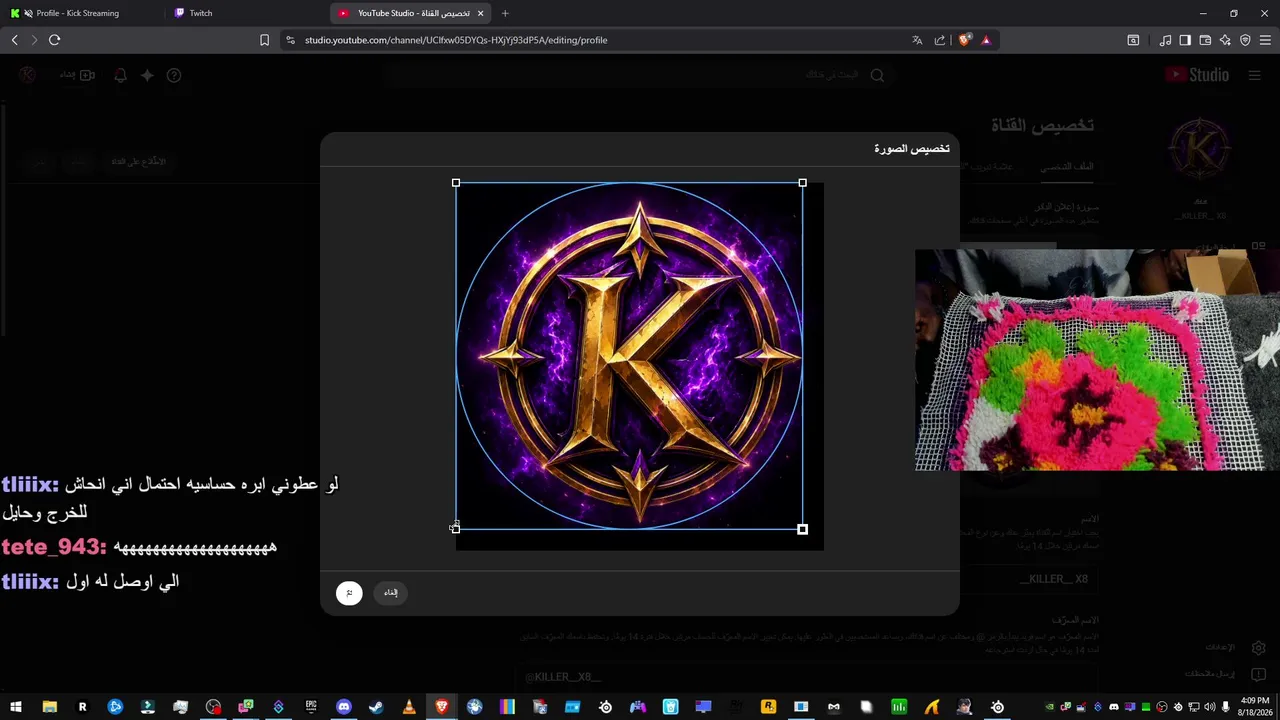The image size is (1280, 720).
Task: Click the share page icon in address bar
Action: [x=940, y=40]
